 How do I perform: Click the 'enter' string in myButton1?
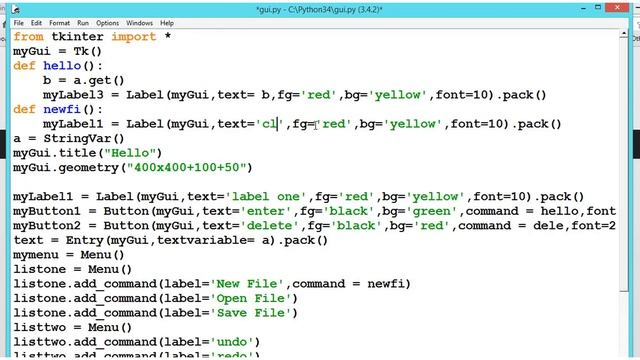267,211
